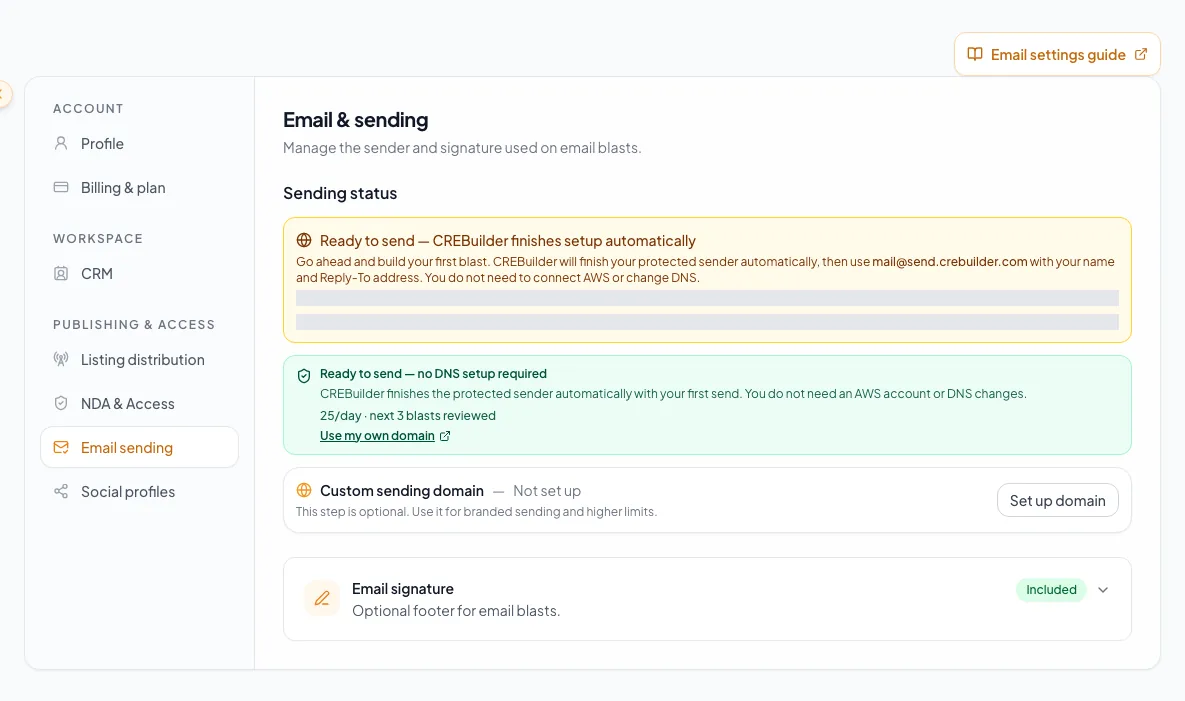Follow the Use my own domain link

click(x=377, y=436)
